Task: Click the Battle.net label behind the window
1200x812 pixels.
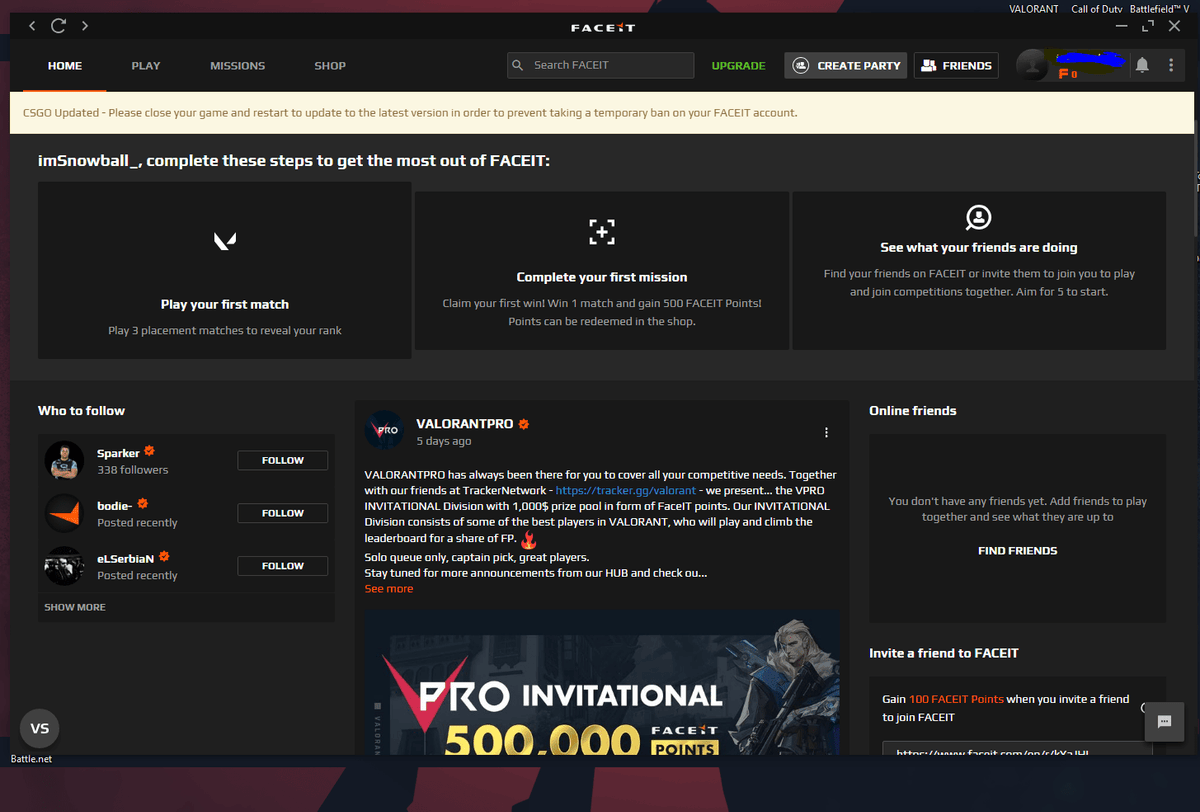Action: click(x=31, y=759)
